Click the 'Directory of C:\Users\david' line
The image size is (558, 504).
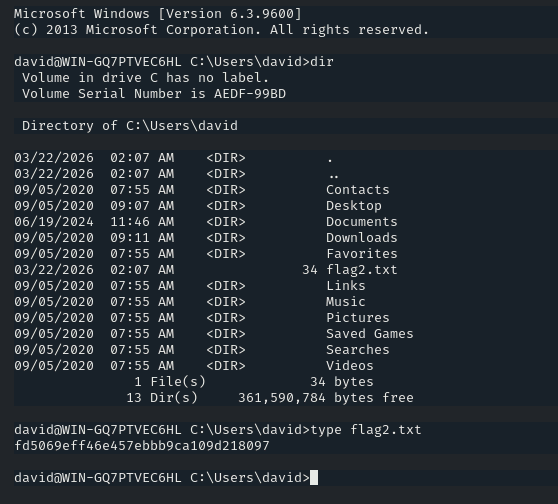[x=130, y=126]
